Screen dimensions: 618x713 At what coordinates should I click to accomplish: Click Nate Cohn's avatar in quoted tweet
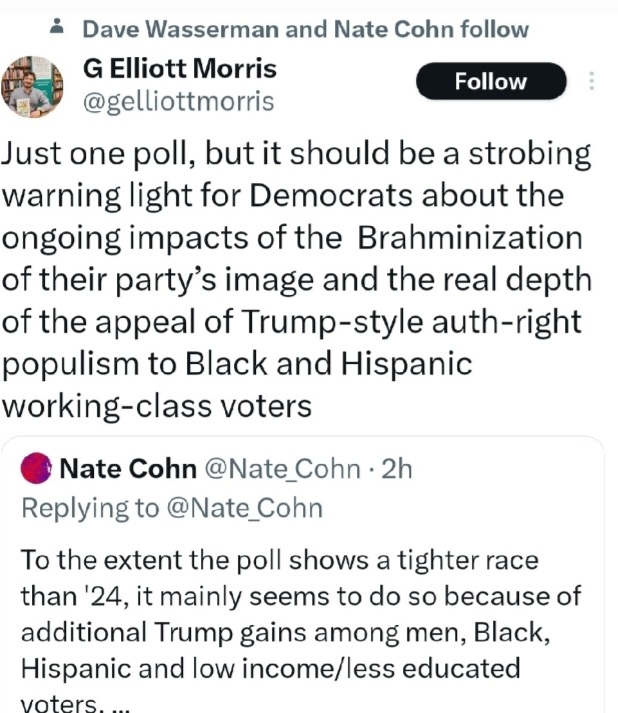pos(36,469)
